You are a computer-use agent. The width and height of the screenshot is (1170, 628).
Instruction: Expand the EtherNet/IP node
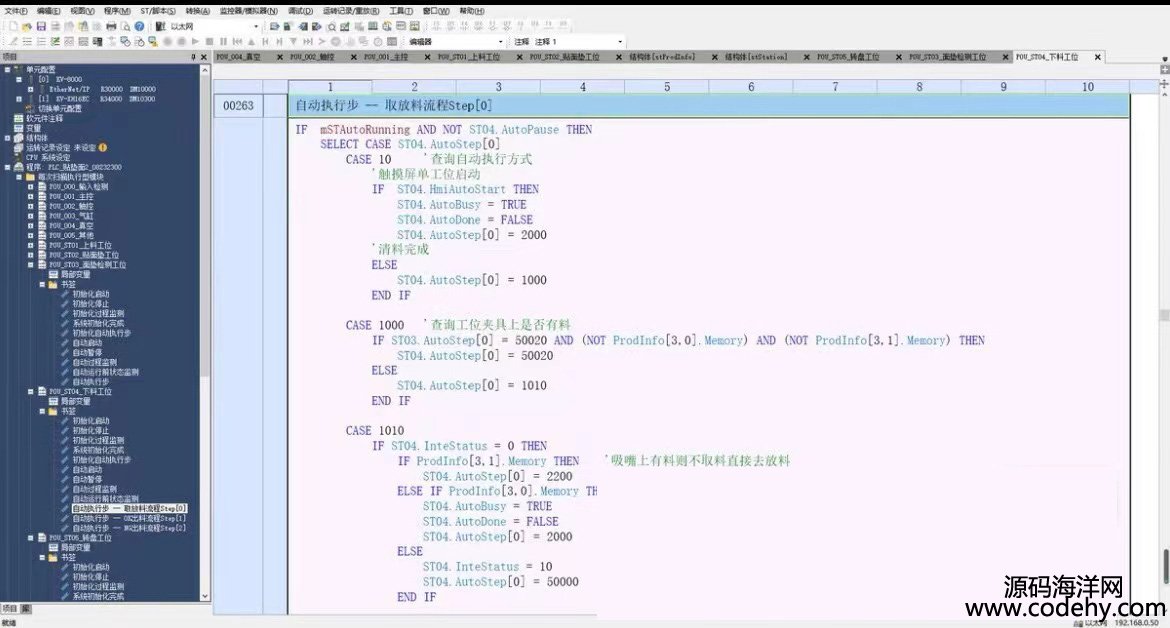31,89
